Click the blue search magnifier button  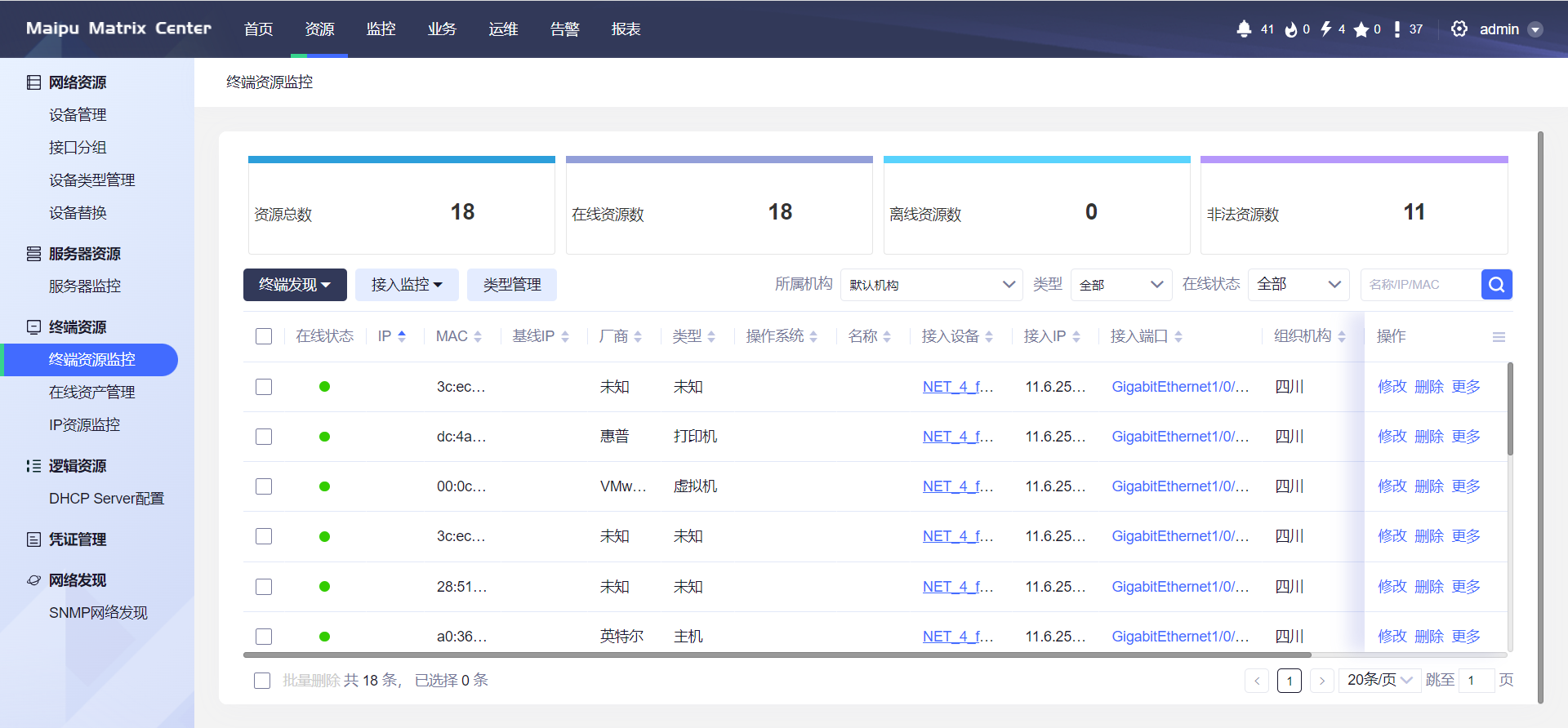pyautogui.click(x=1497, y=285)
